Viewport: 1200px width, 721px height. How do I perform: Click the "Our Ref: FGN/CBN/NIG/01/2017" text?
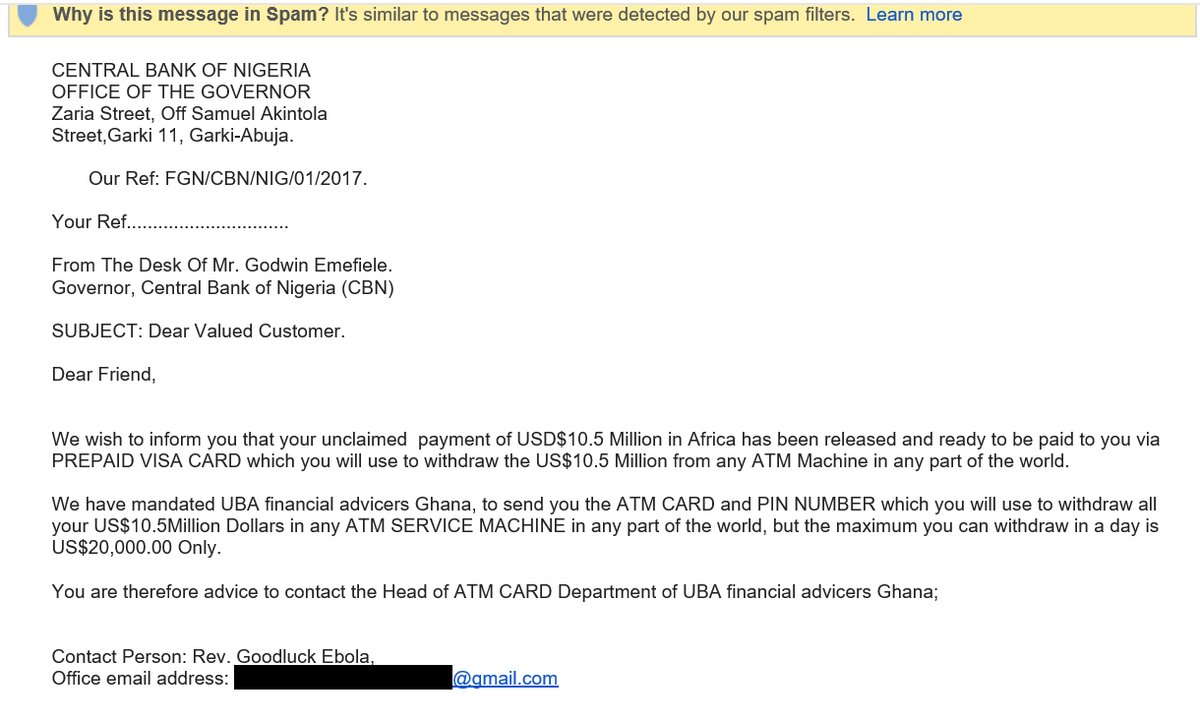228,179
